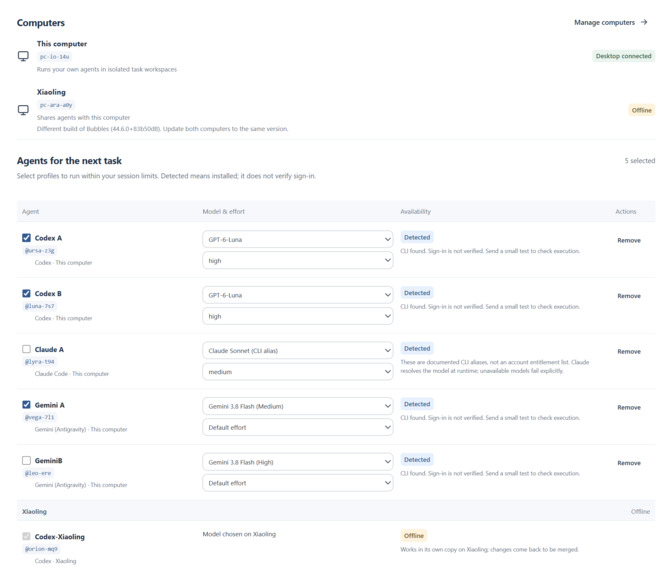Remove the Claude A agent
The image size is (666, 573).
pyautogui.click(x=629, y=351)
